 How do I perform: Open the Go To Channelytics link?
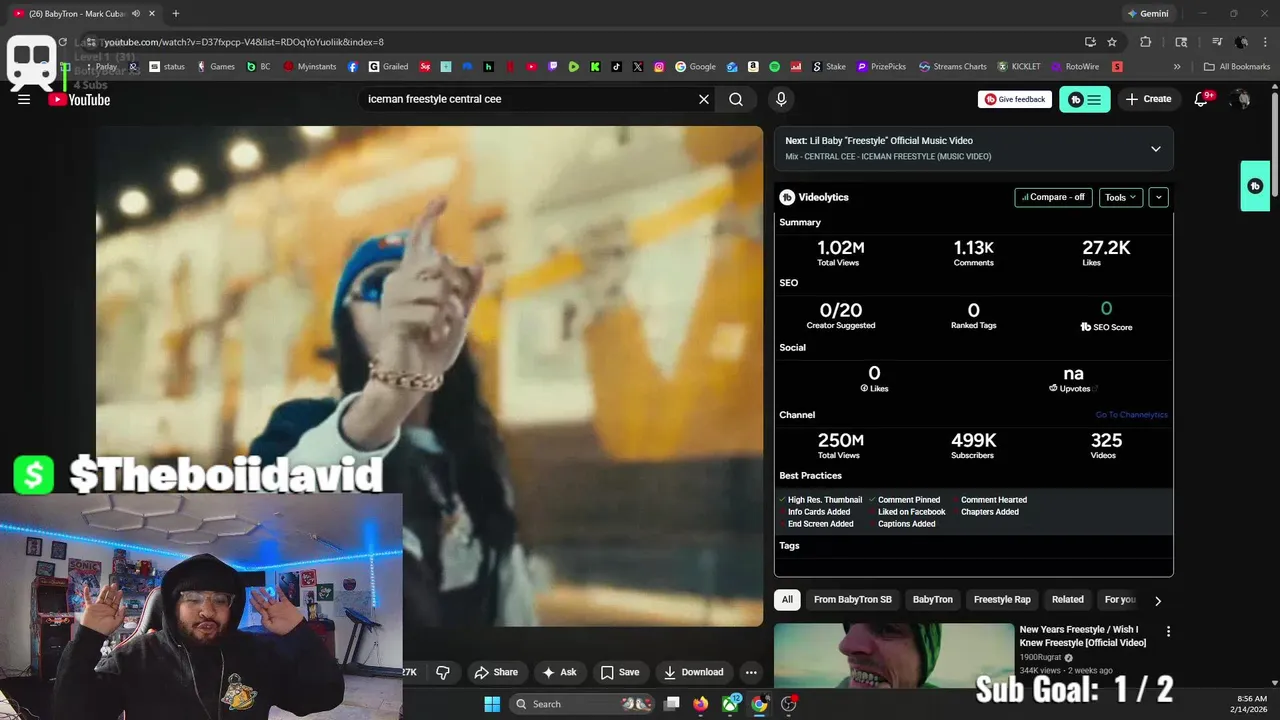1131,415
